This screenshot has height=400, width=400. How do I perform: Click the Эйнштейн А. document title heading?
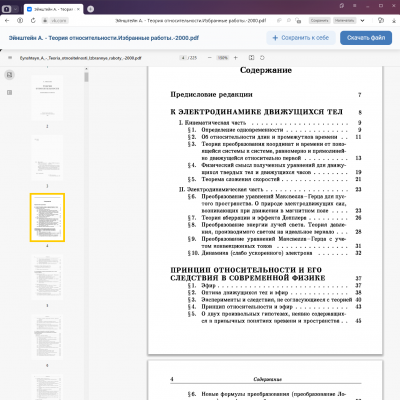click(104, 38)
